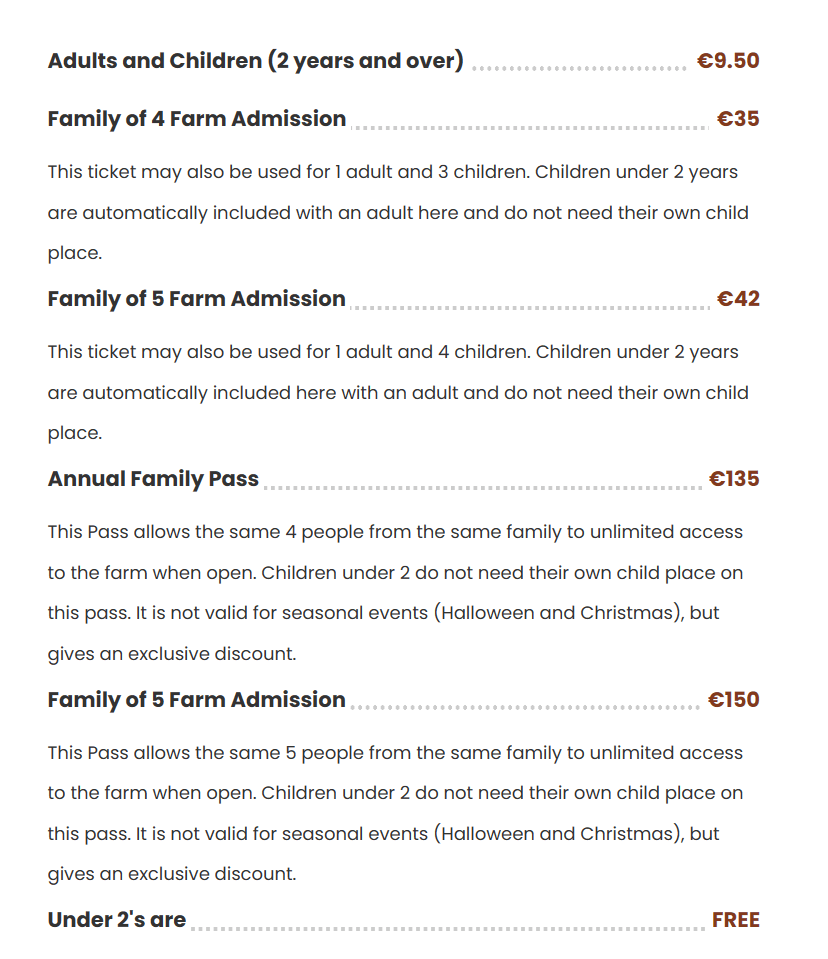Click the Family of 5 heading priced €42

(197, 299)
